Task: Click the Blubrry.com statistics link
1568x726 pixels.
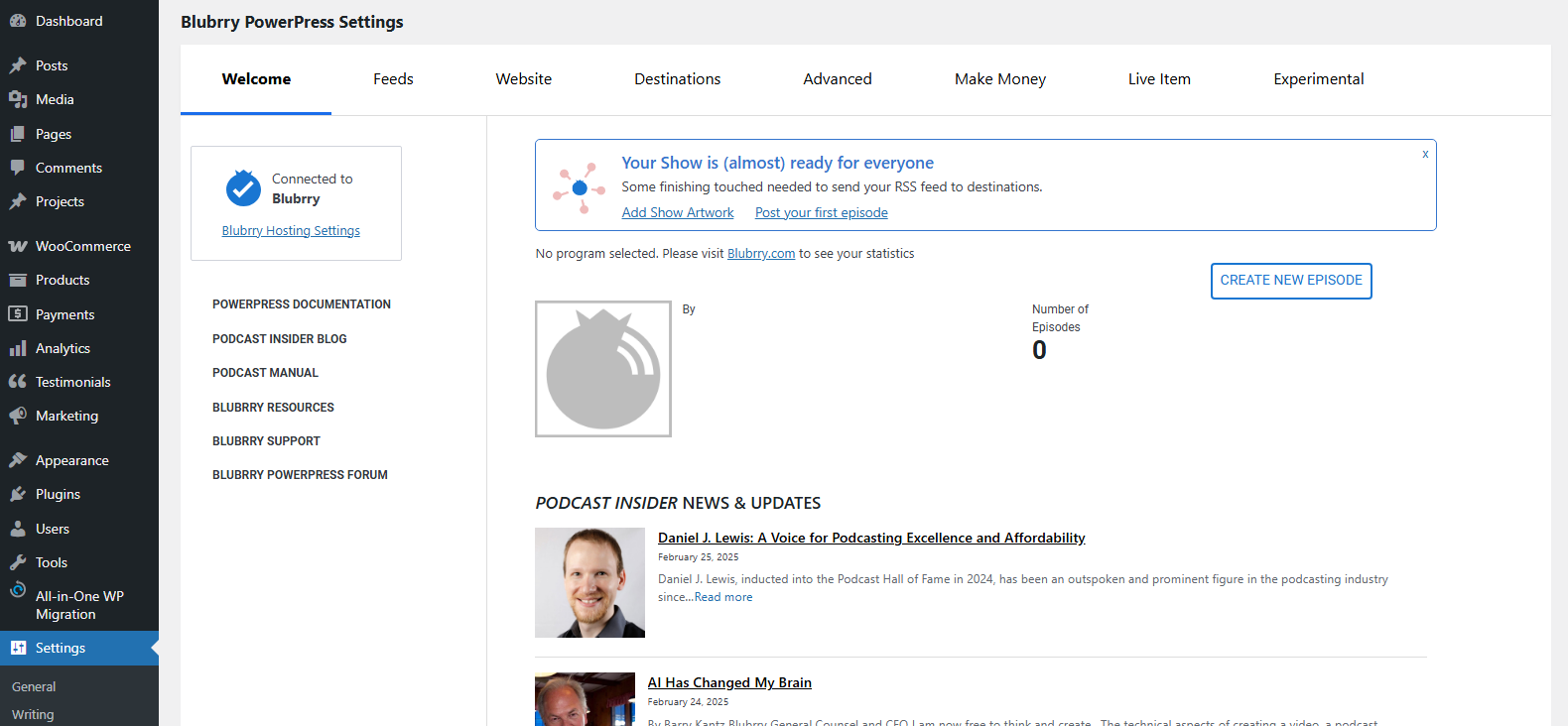Action: [x=761, y=254]
